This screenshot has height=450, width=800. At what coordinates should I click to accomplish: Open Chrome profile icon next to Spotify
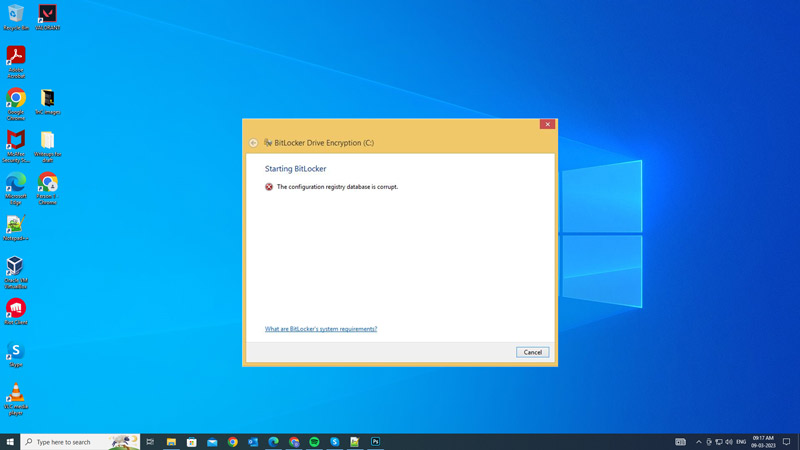294,442
